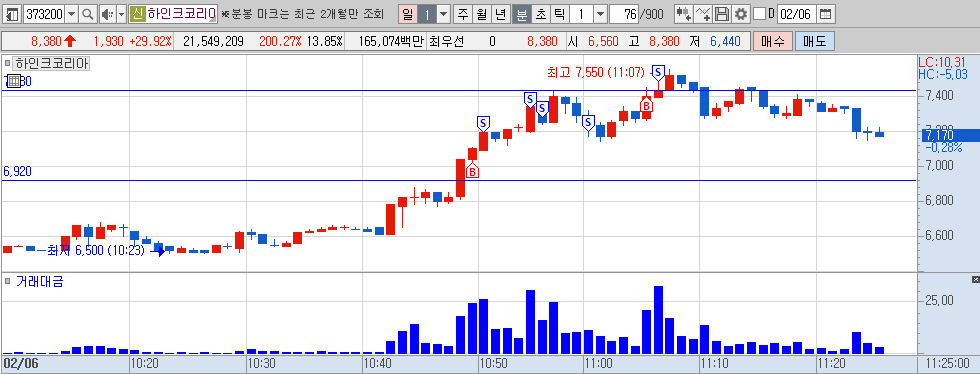Click the LC:10.31 indicator text
980x374 pixels.
click(x=942, y=63)
